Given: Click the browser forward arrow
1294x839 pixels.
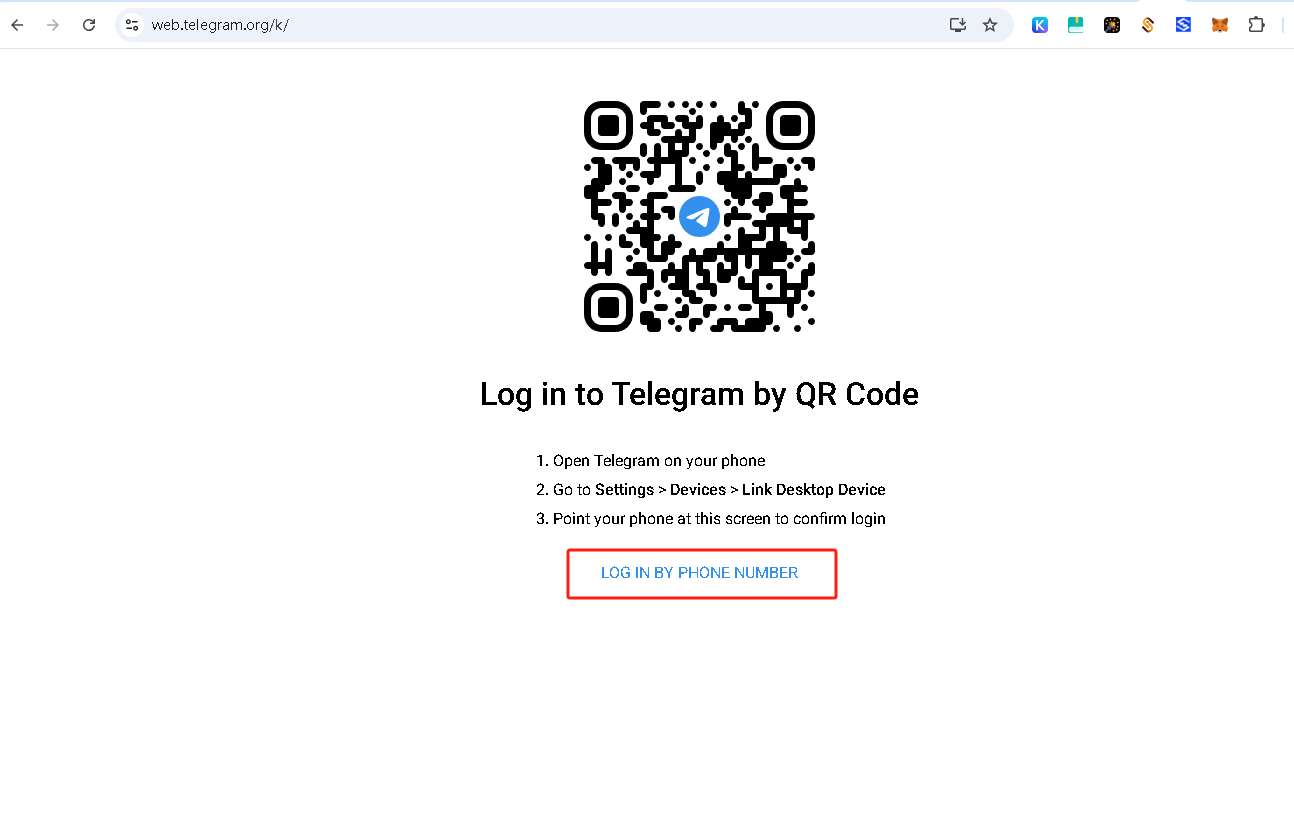Looking at the screenshot, I should 53,25.
